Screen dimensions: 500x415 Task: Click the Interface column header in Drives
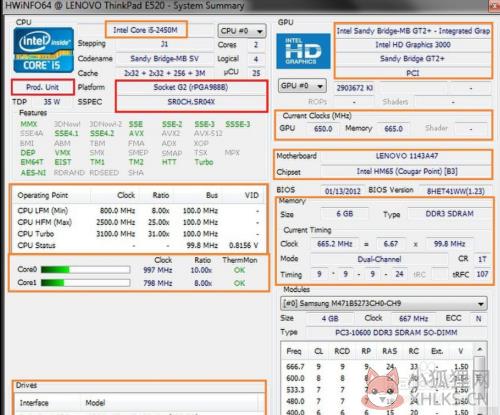(47, 403)
